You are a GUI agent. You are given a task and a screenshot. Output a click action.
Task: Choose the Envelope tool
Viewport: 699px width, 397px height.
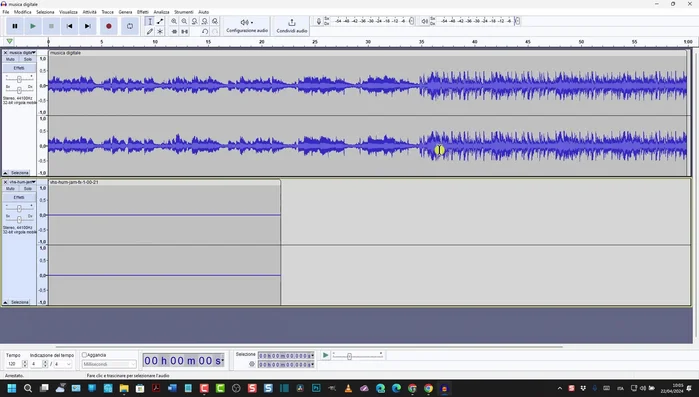tap(160, 21)
